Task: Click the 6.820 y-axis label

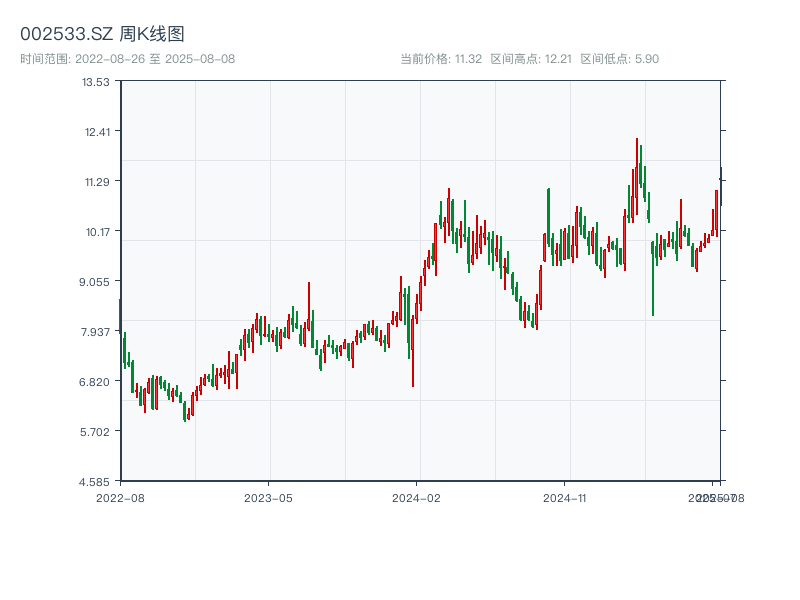Action: (94, 382)
